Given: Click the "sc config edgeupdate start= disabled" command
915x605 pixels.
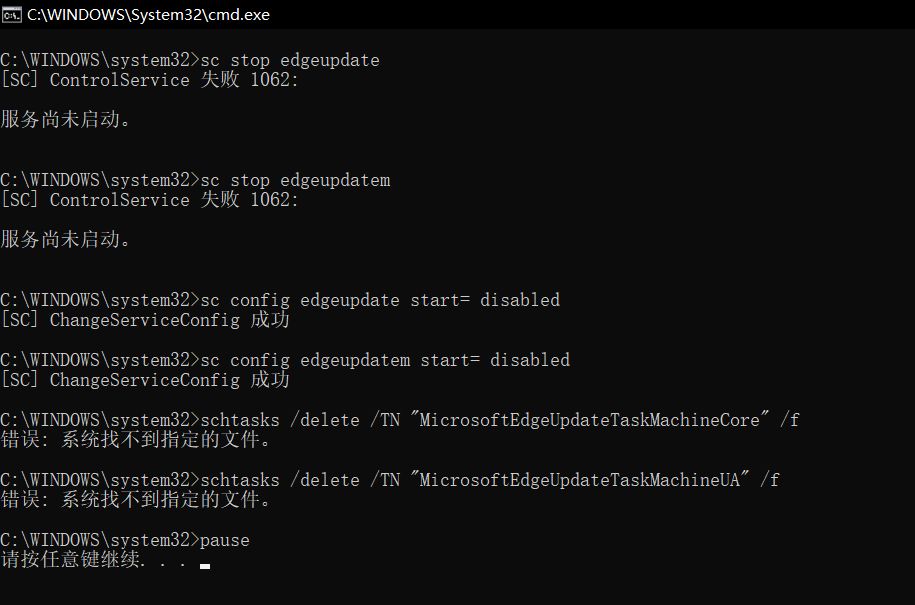Looking at the screenshot, I should (380, 300).
